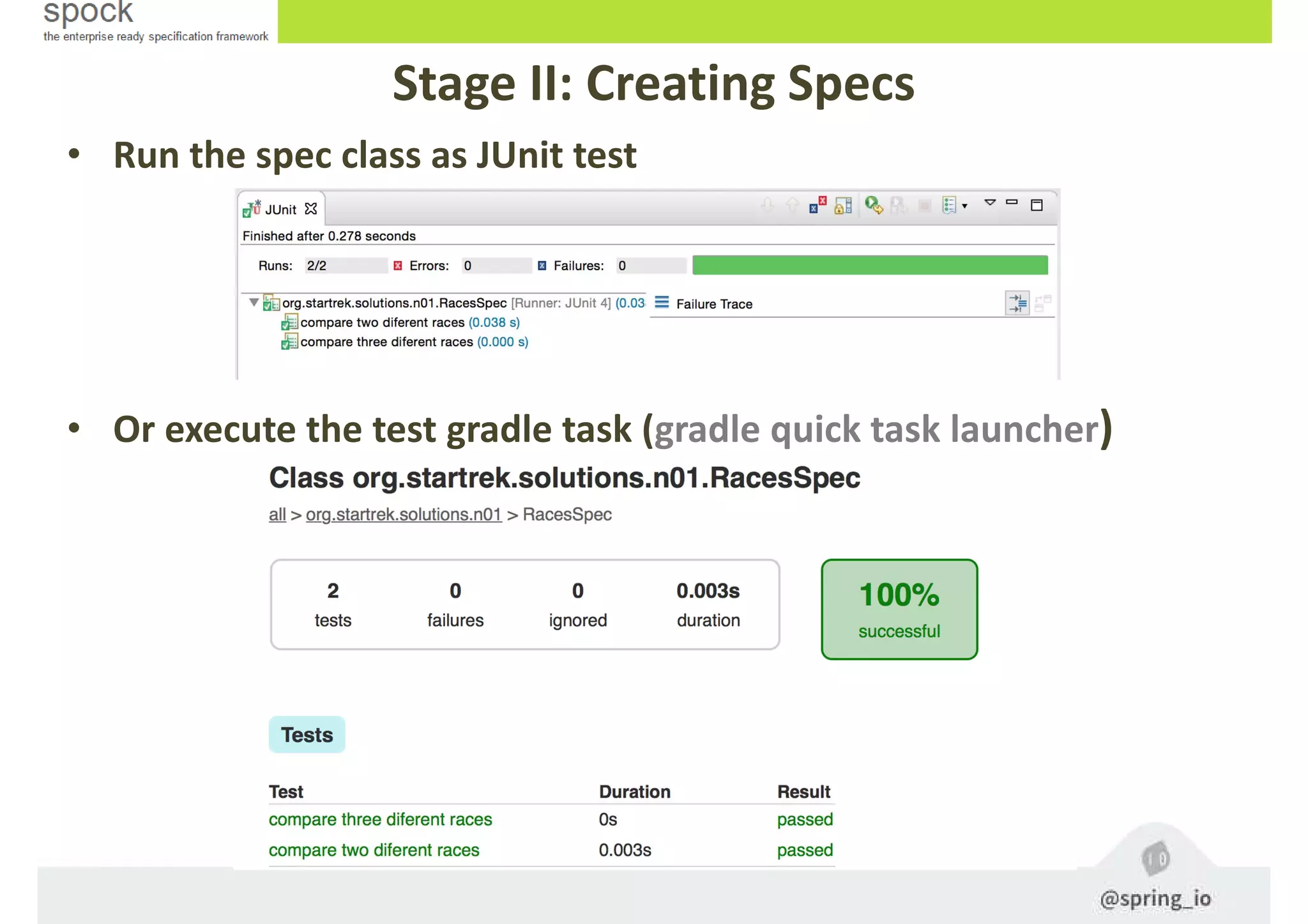Open 'compare two diferent races' report link
The image size is (1308, 924).
tap(374, 850)
